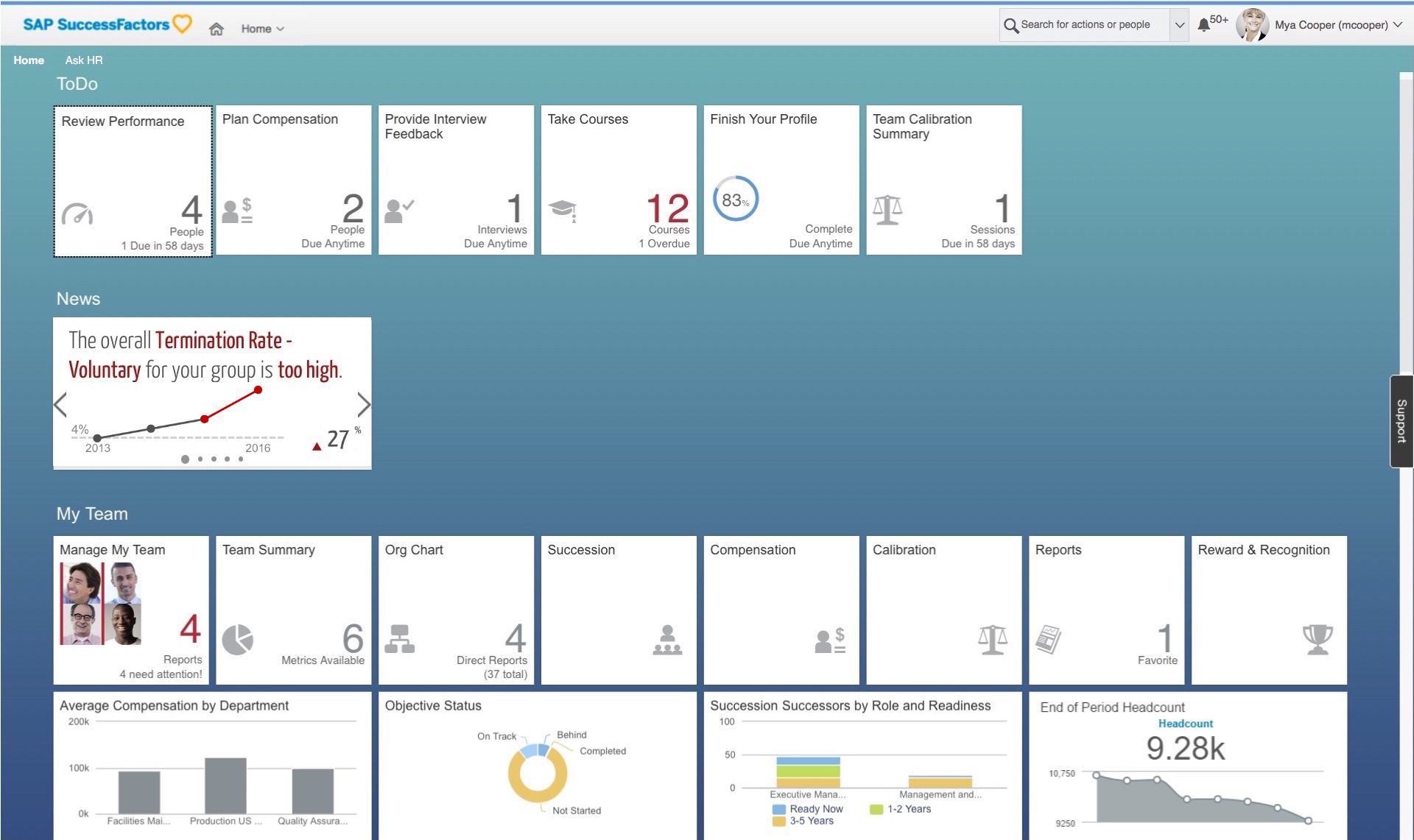The width and height of the screenshot is (1414, 840).
Task: Navigate to next news carousel slide arrow
Action: pos(362,404)
